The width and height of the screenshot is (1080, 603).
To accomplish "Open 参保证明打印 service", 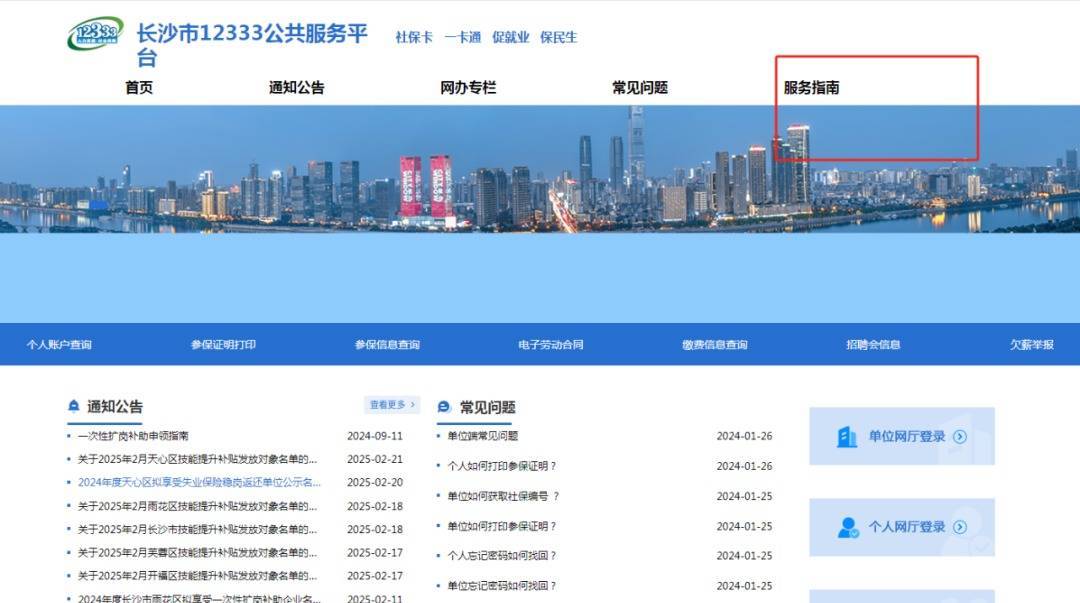I will tap(223, 345).
